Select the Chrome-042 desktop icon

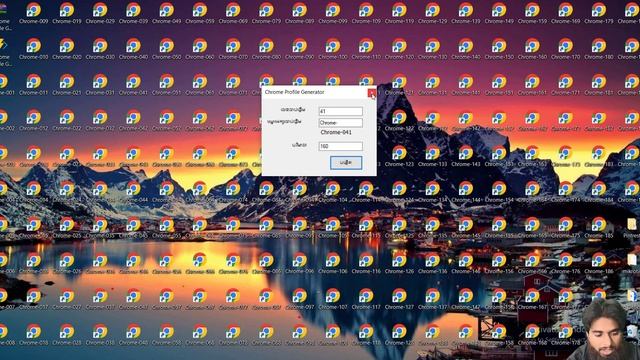pyautogui.click(x=133, y=120)
